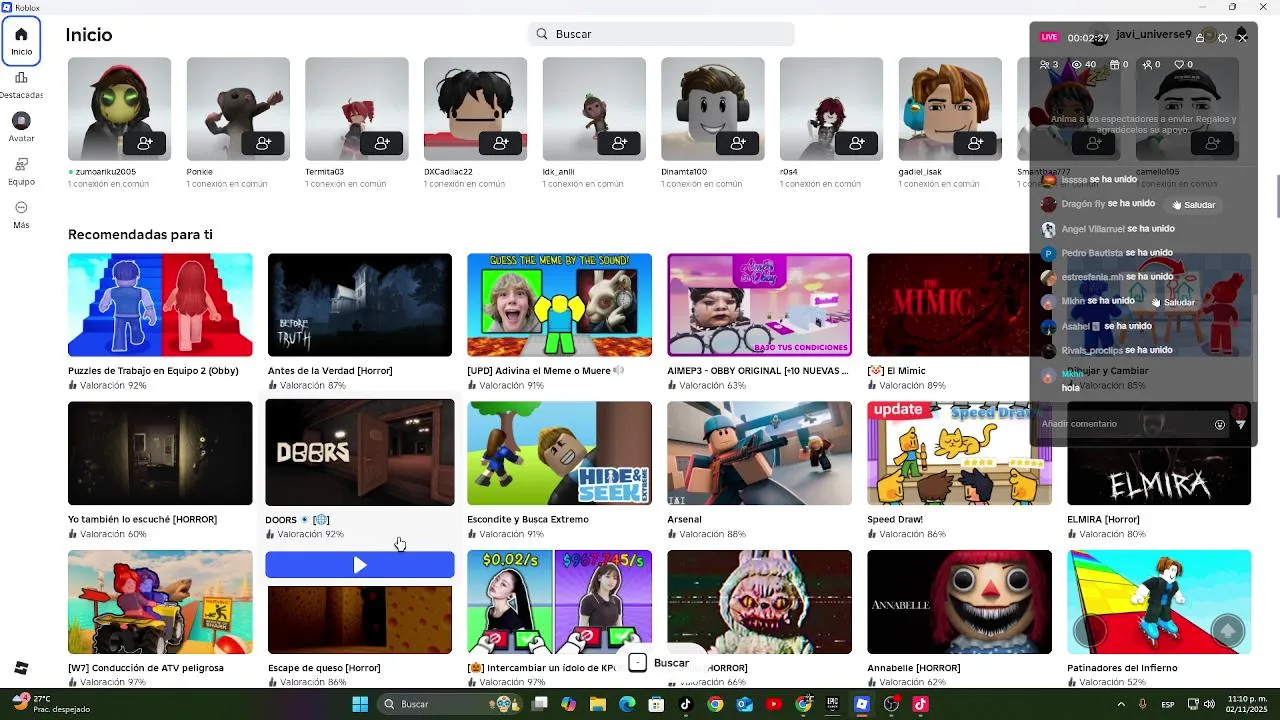Play DOORS with the blue play button
The image size is (1280, 720).
[360, 565]
